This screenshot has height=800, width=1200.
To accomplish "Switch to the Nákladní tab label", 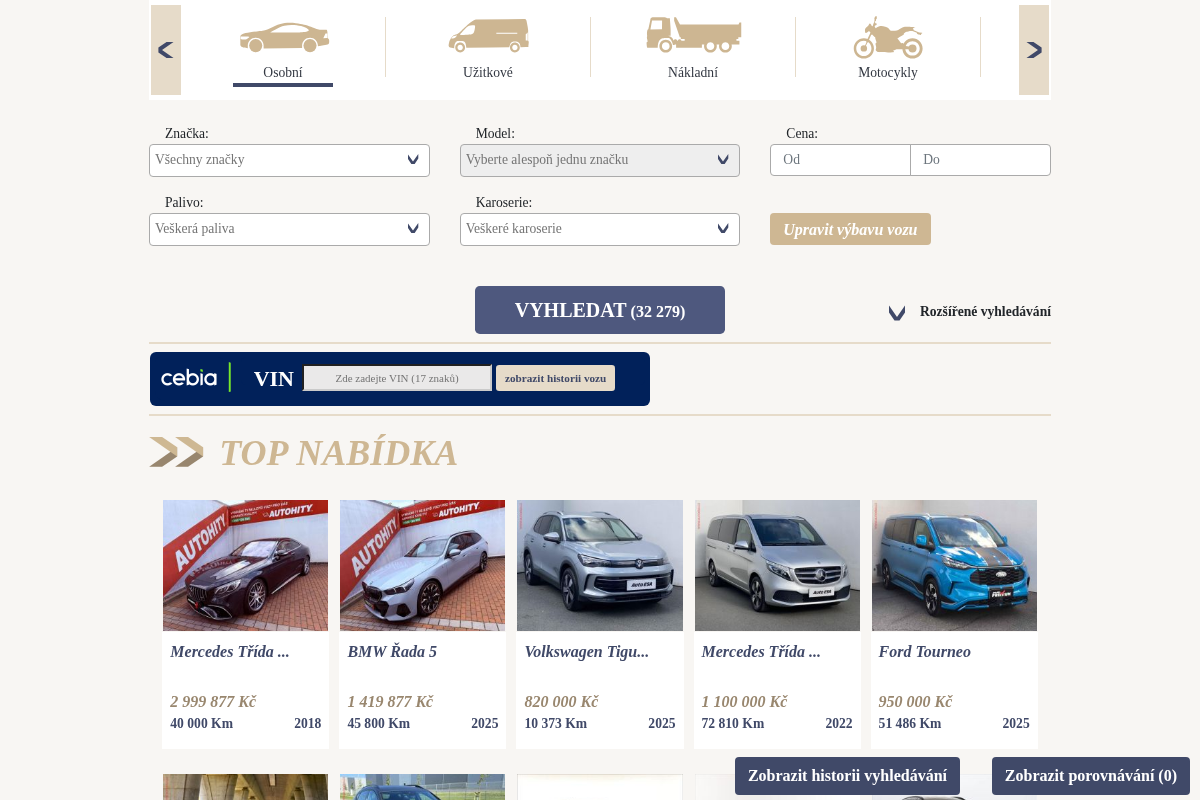I will (x=693, y=73).
